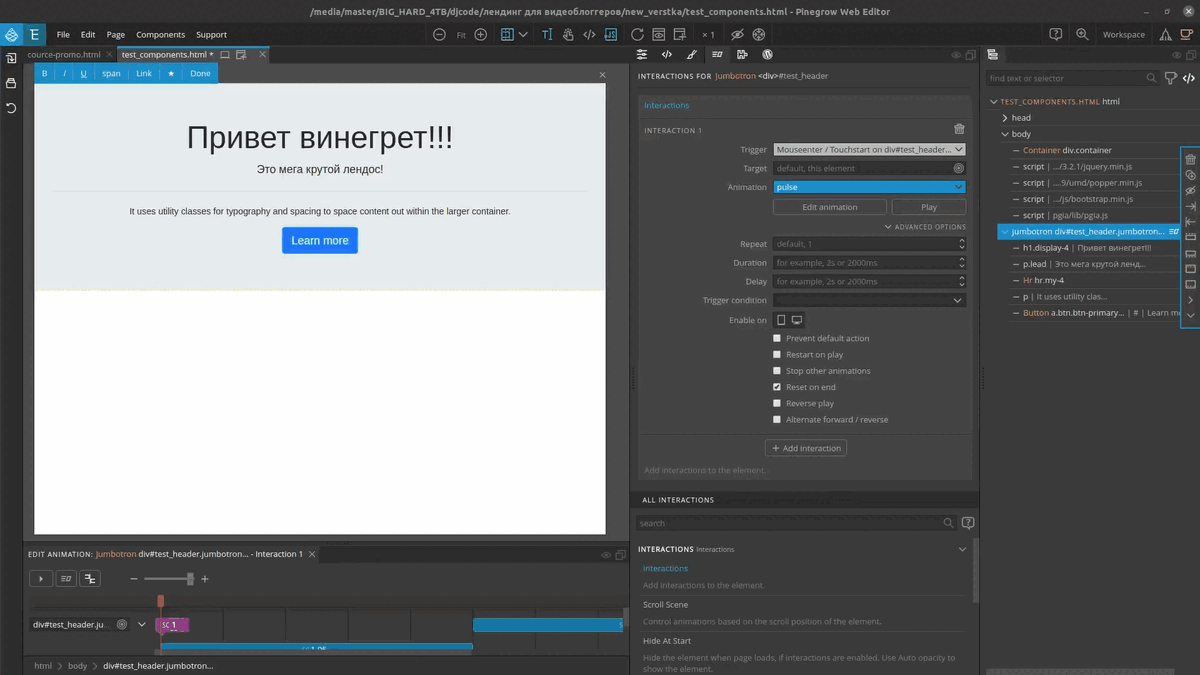The width and height of the screenshot is (1200, 675).
Task: Enable Stop other animations checkbox
Action: pyautogui.click(x=777, y=371)
